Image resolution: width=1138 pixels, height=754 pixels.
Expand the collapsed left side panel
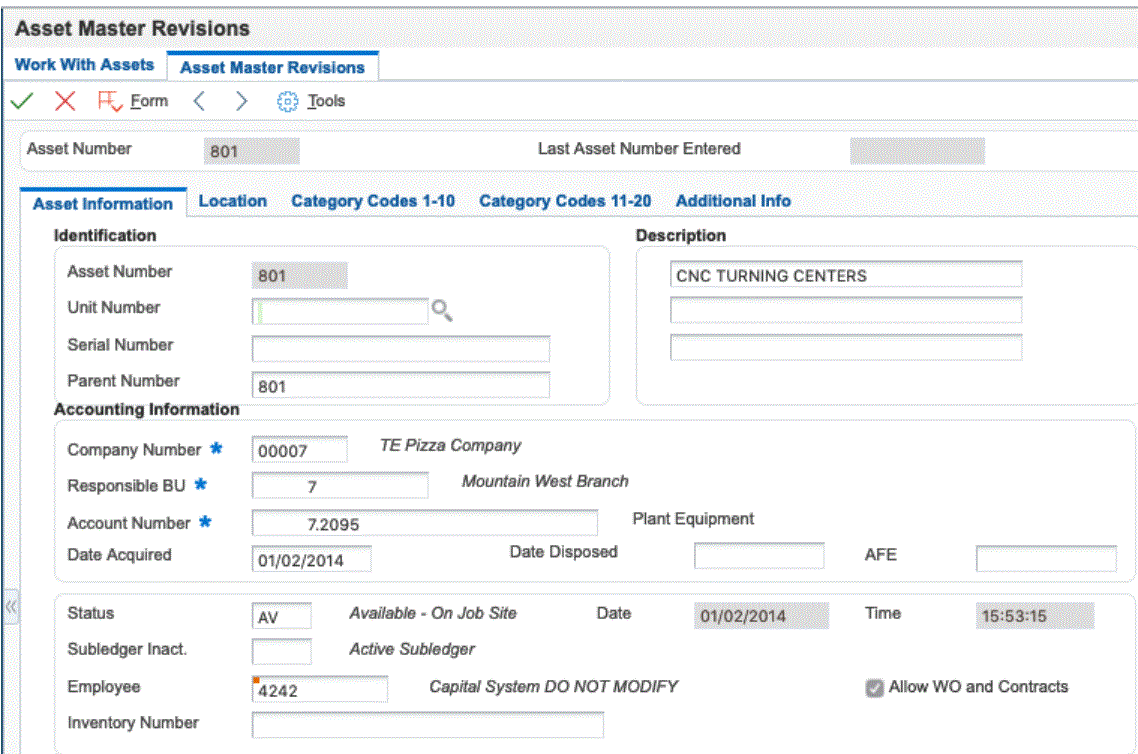click(11, 606)
